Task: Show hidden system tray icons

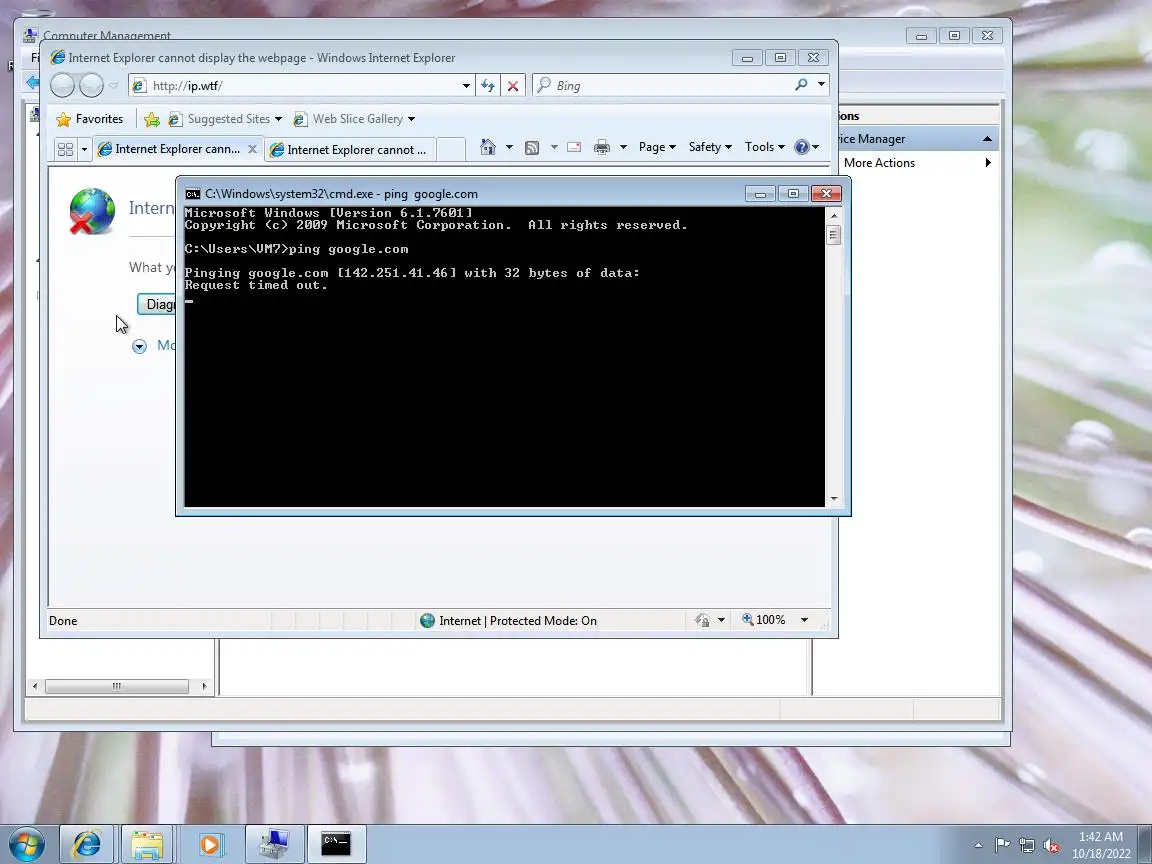Action: [978, 845]
